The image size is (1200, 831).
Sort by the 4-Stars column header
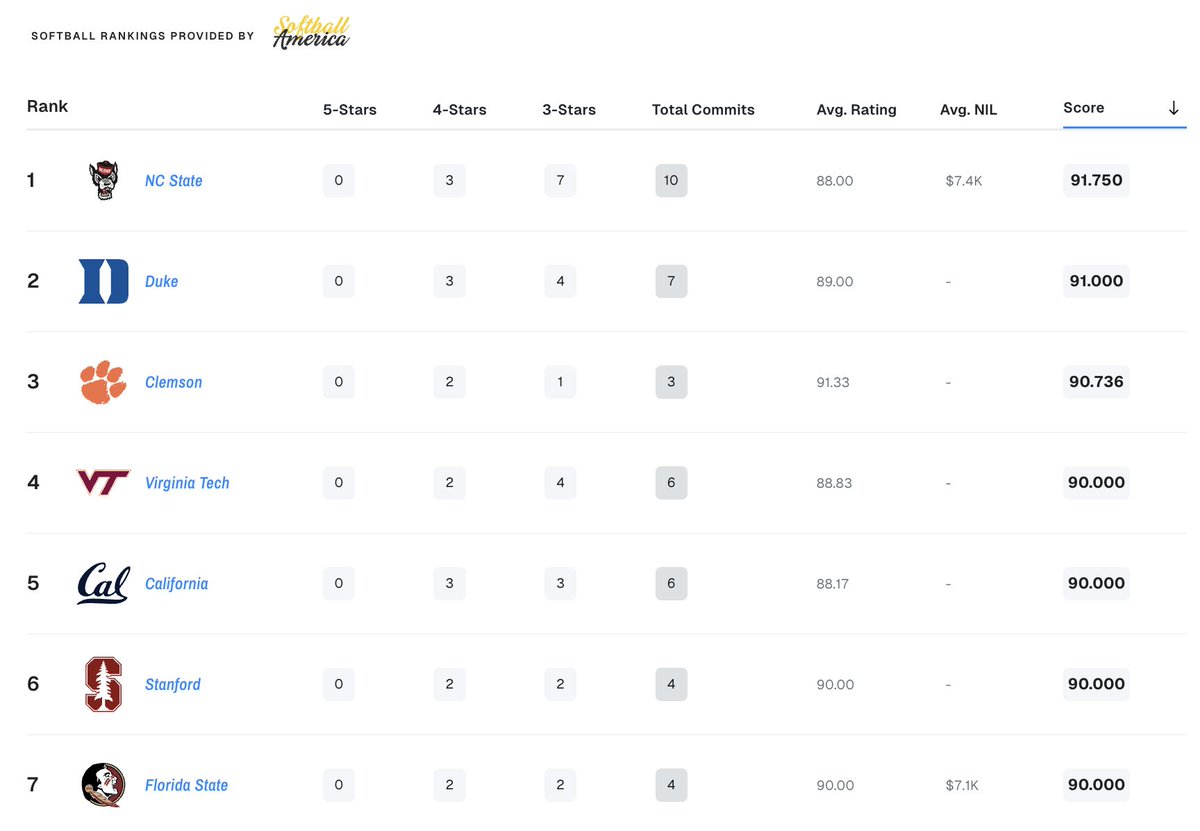click(x=460, y=110)
